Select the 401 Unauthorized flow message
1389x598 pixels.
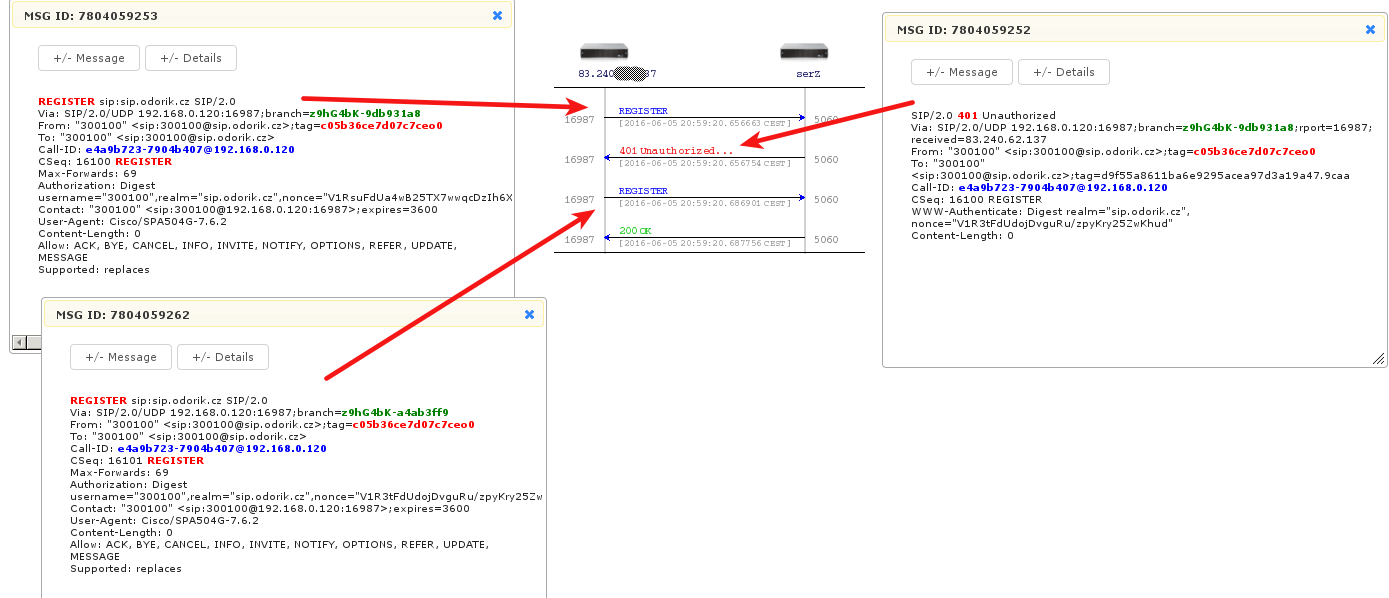coord(675,151)
